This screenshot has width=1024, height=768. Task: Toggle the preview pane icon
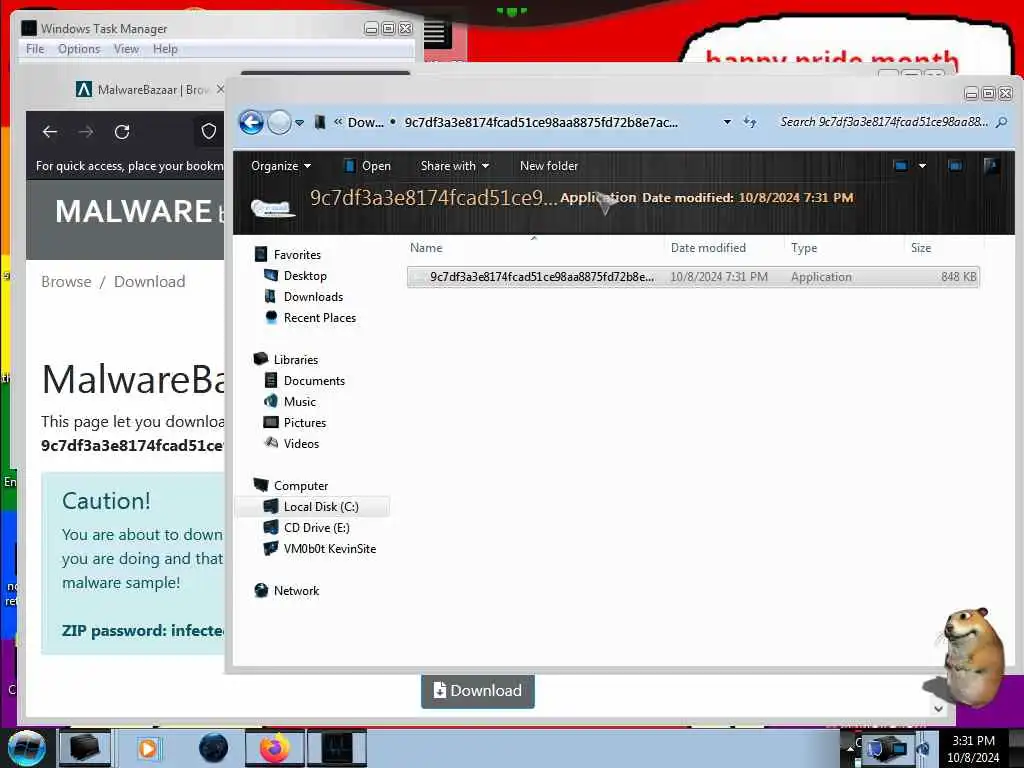tap(955, 166)
